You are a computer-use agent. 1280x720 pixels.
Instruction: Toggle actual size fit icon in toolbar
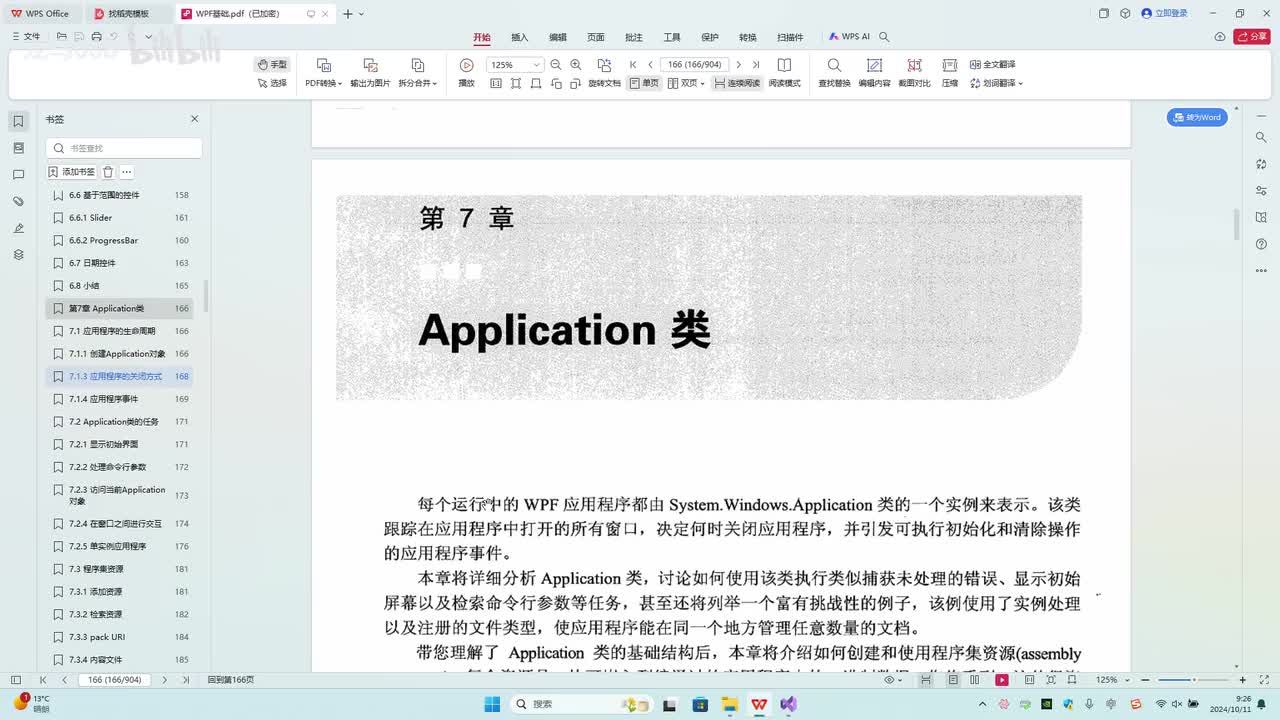click(496, 83)
